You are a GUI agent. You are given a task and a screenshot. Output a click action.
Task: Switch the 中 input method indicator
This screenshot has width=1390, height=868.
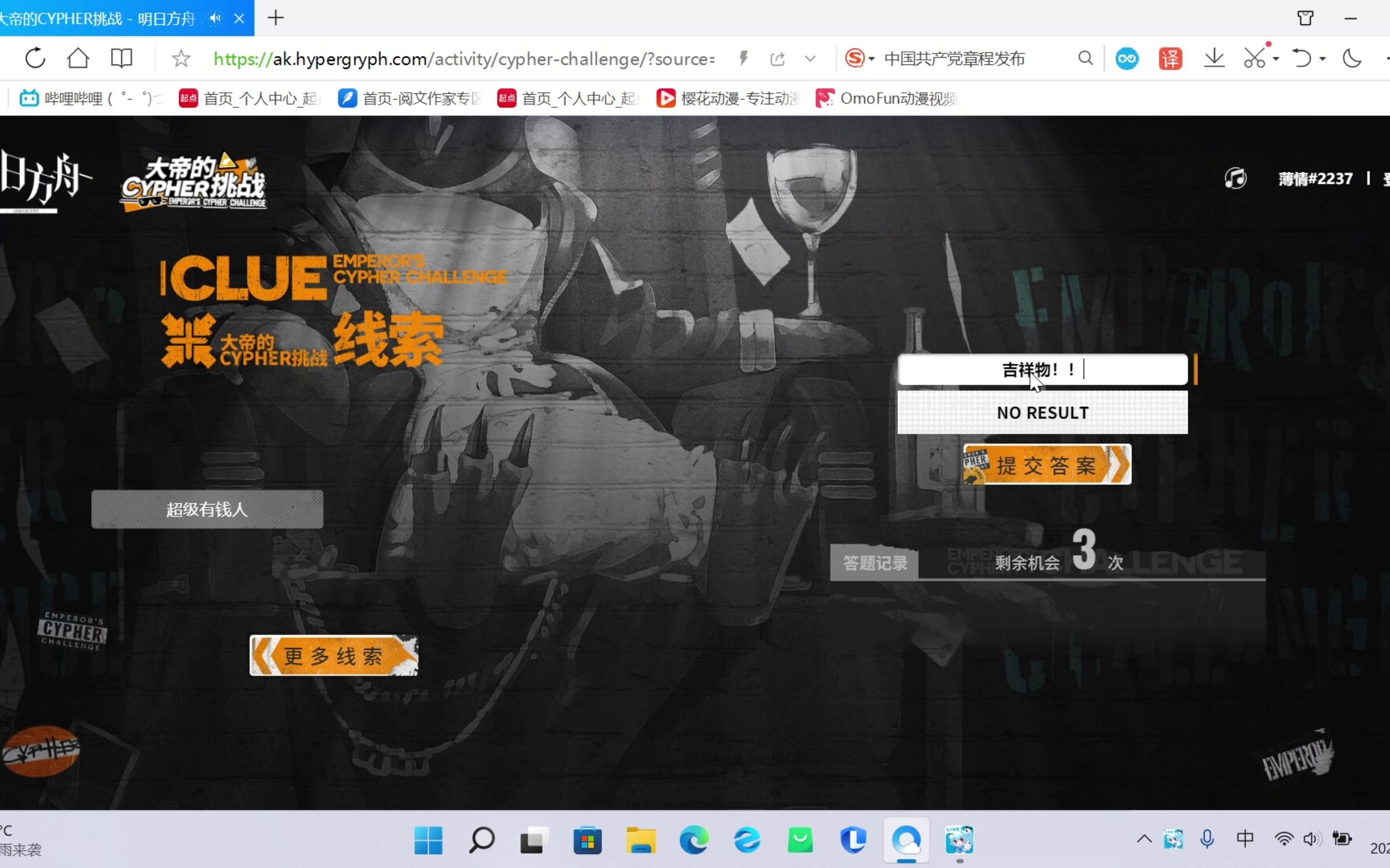[1245, 839]
